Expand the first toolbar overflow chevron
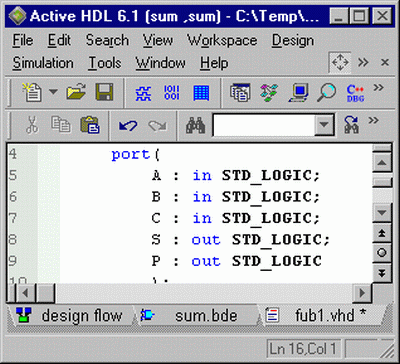This screenshot has height=364, width=400. pos(378,88)
